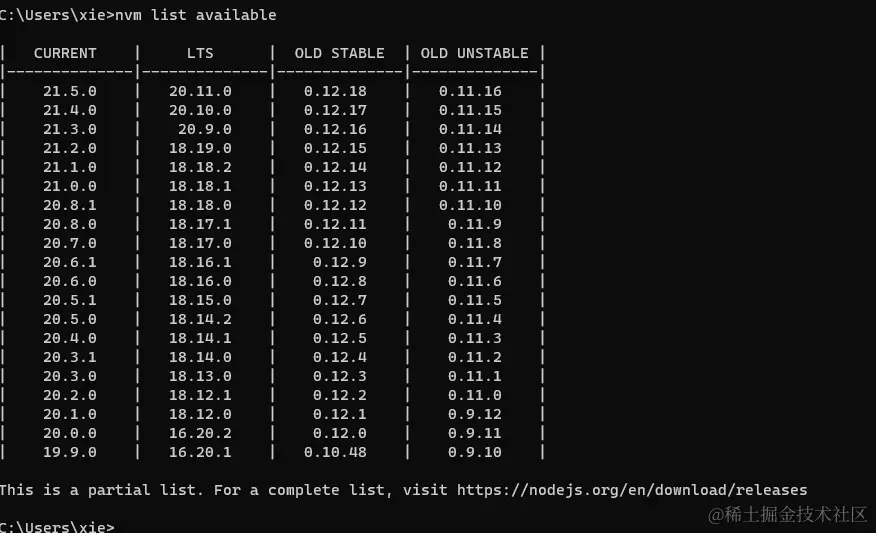876x533 pixels.
Task: Click version 19.9.0 in CURRENT column
Action: click(x=70, y=452)
